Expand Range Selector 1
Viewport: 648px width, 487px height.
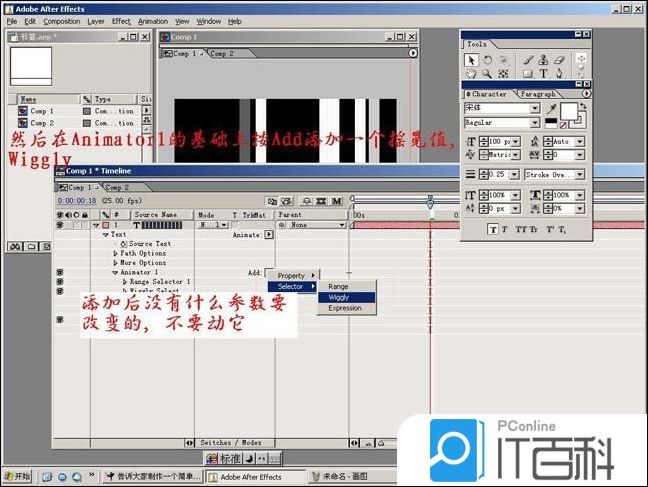pyautogui.click(x=125, y=282)
